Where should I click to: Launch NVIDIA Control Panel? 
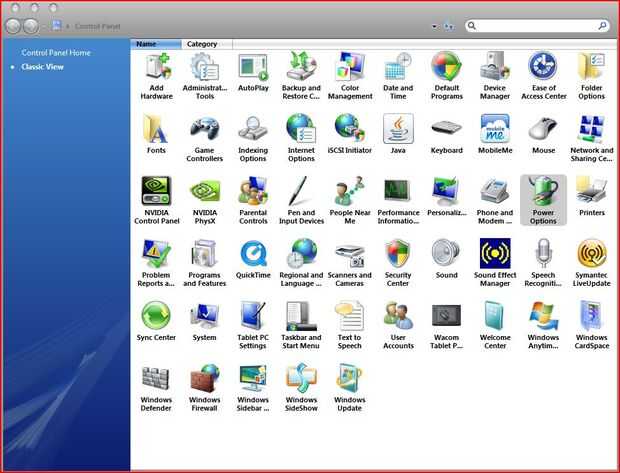(157, 201)
